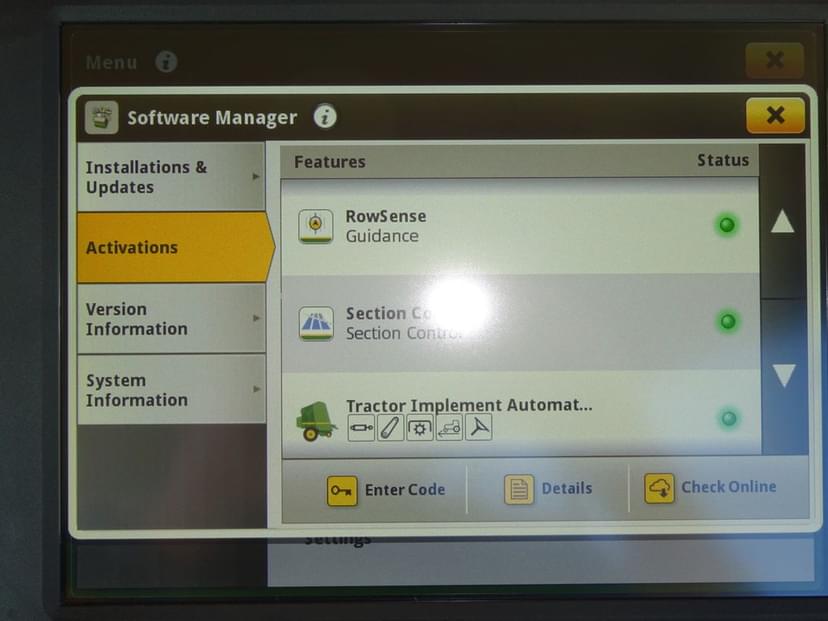Image resolution: width=828 pixels, height=621 pixels.
Task: Click the Status column header
Action: [x=723, y=160]
